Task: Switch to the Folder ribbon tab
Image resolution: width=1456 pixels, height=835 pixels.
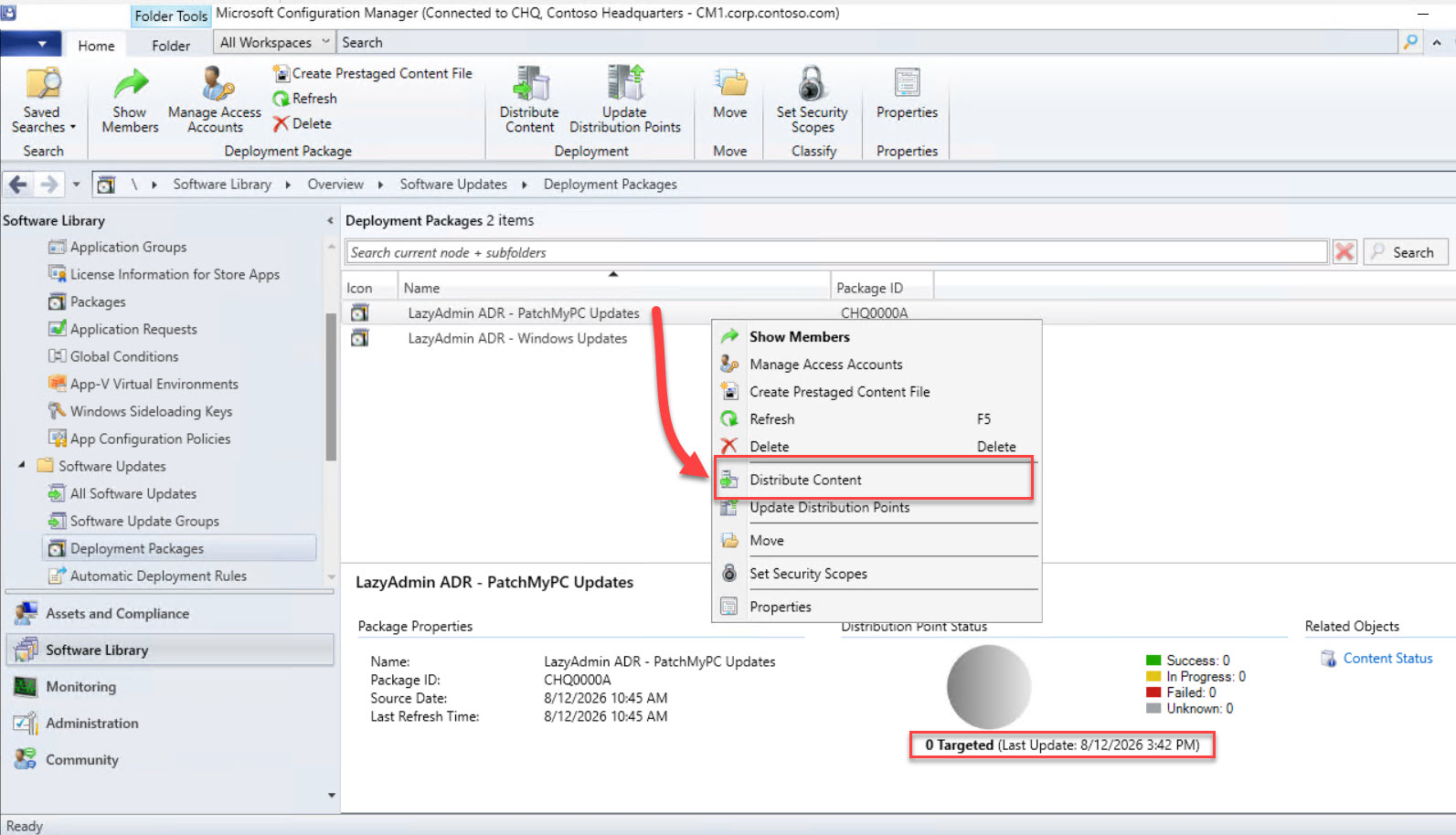Action: pyautogui.click(x=171, y=46)
